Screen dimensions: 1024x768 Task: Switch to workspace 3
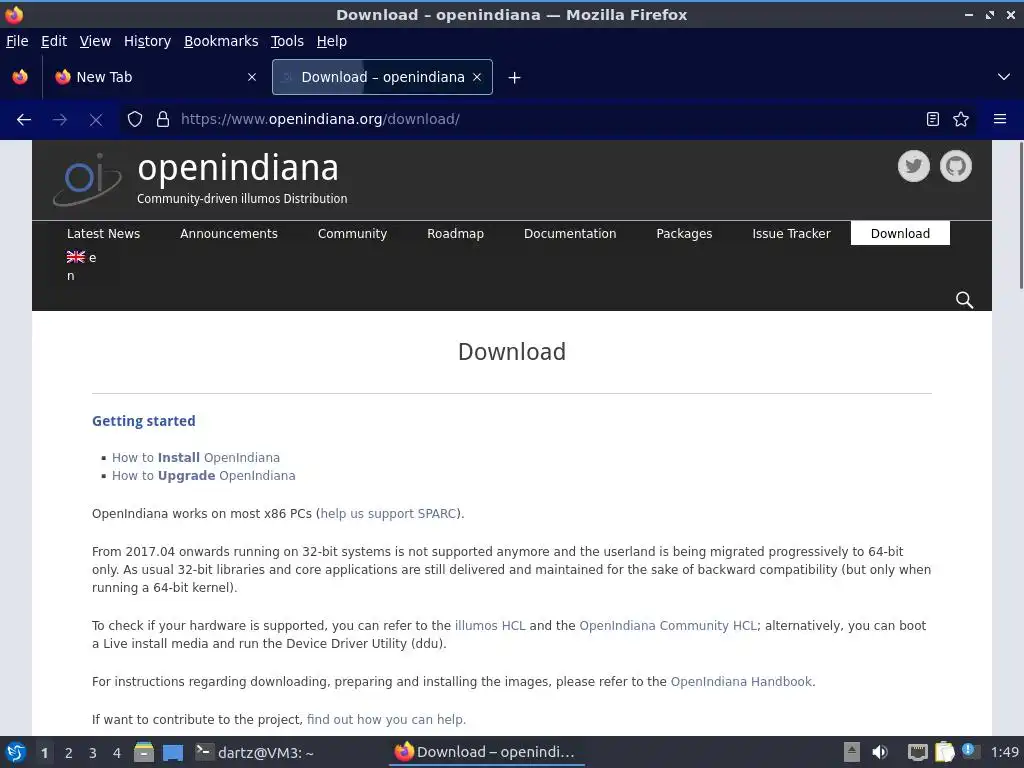pyautogui.click(x=93, y=753)
